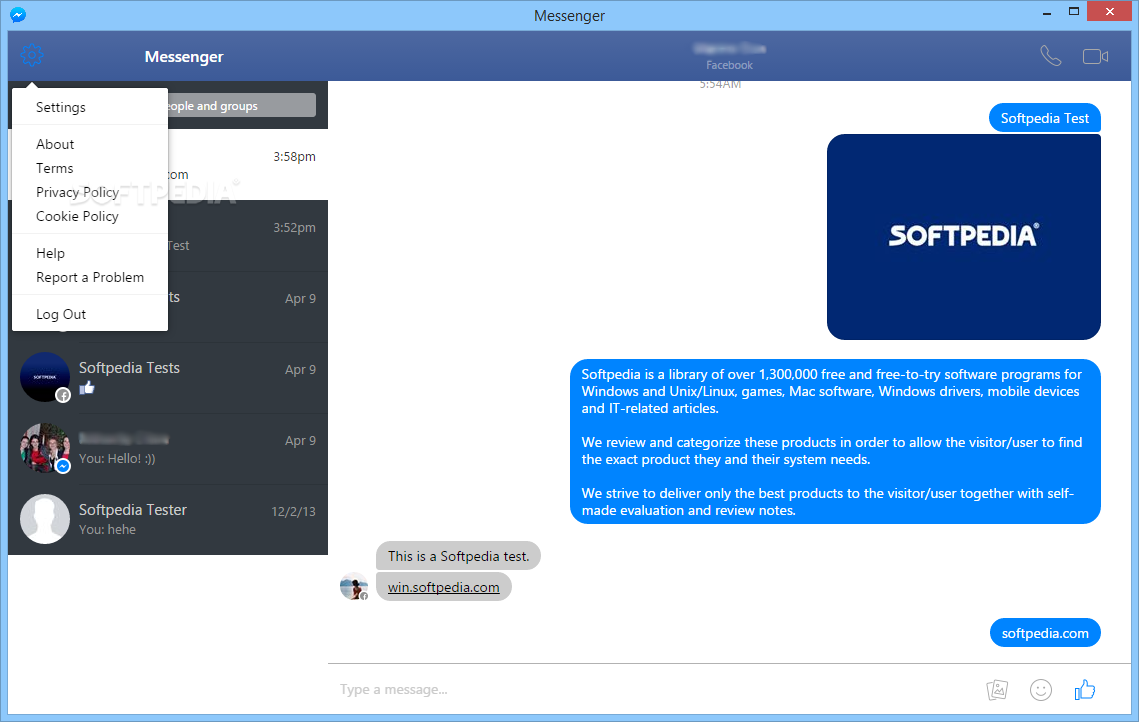Image resolution: width=1139 pixels, height=722 pixels.
Task: Maximize the Messenger window
Action: [x=1074, y=12]
